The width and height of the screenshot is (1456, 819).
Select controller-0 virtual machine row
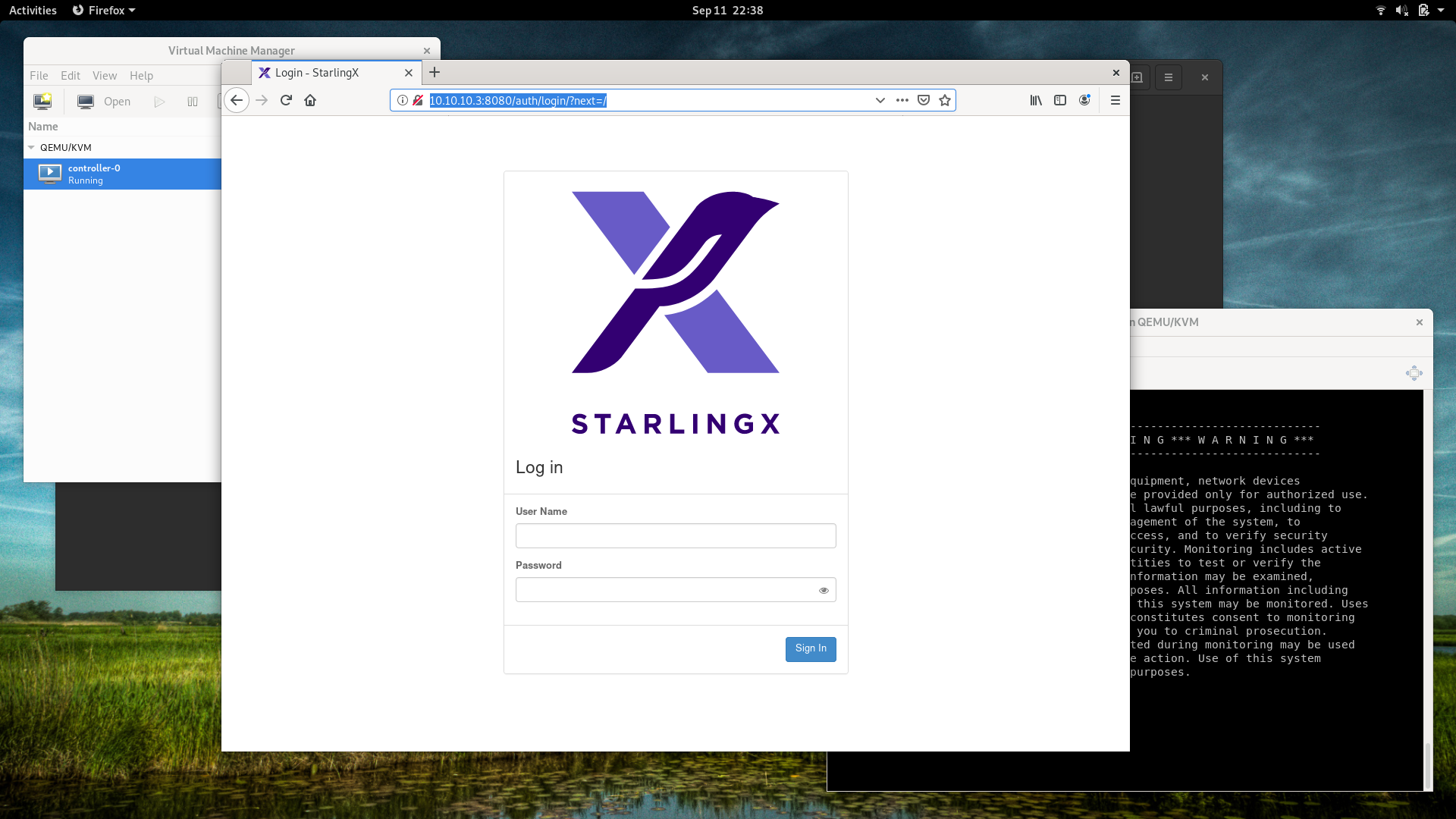(x=122, y=174)
